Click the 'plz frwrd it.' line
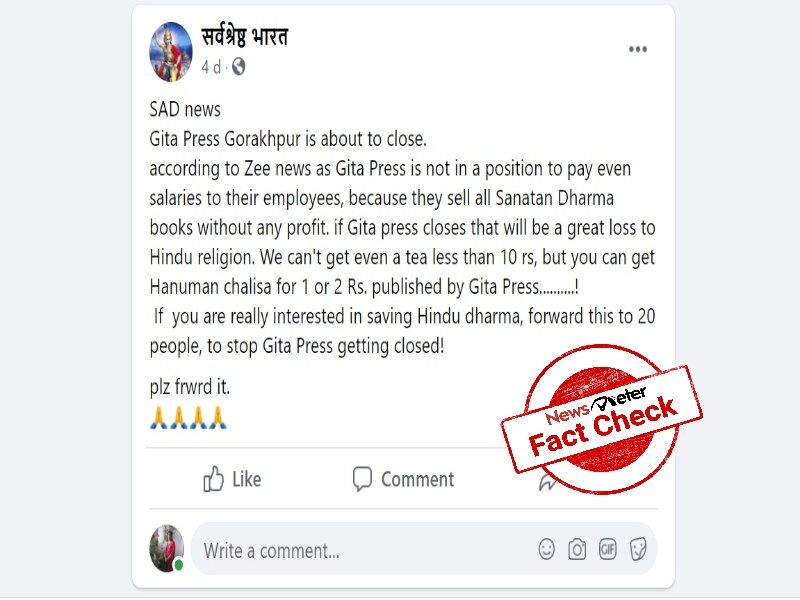 tap(190, 387)
